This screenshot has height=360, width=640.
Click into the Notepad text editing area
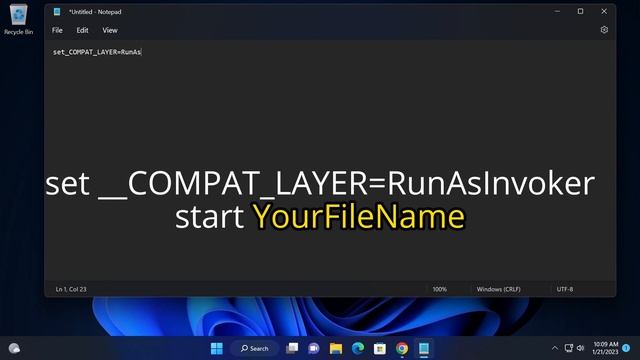(330, 160)
